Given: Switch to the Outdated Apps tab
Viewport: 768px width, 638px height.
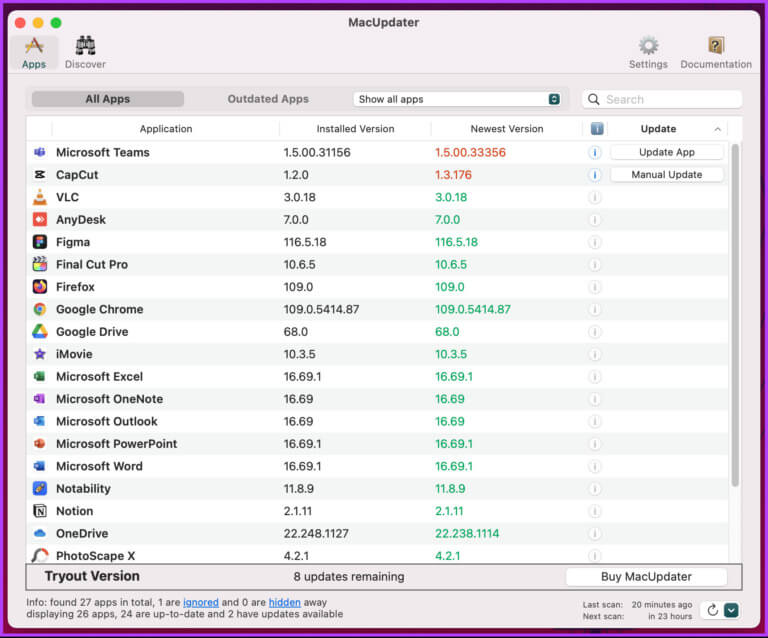Looking at the screenshot, I should 268,99.
